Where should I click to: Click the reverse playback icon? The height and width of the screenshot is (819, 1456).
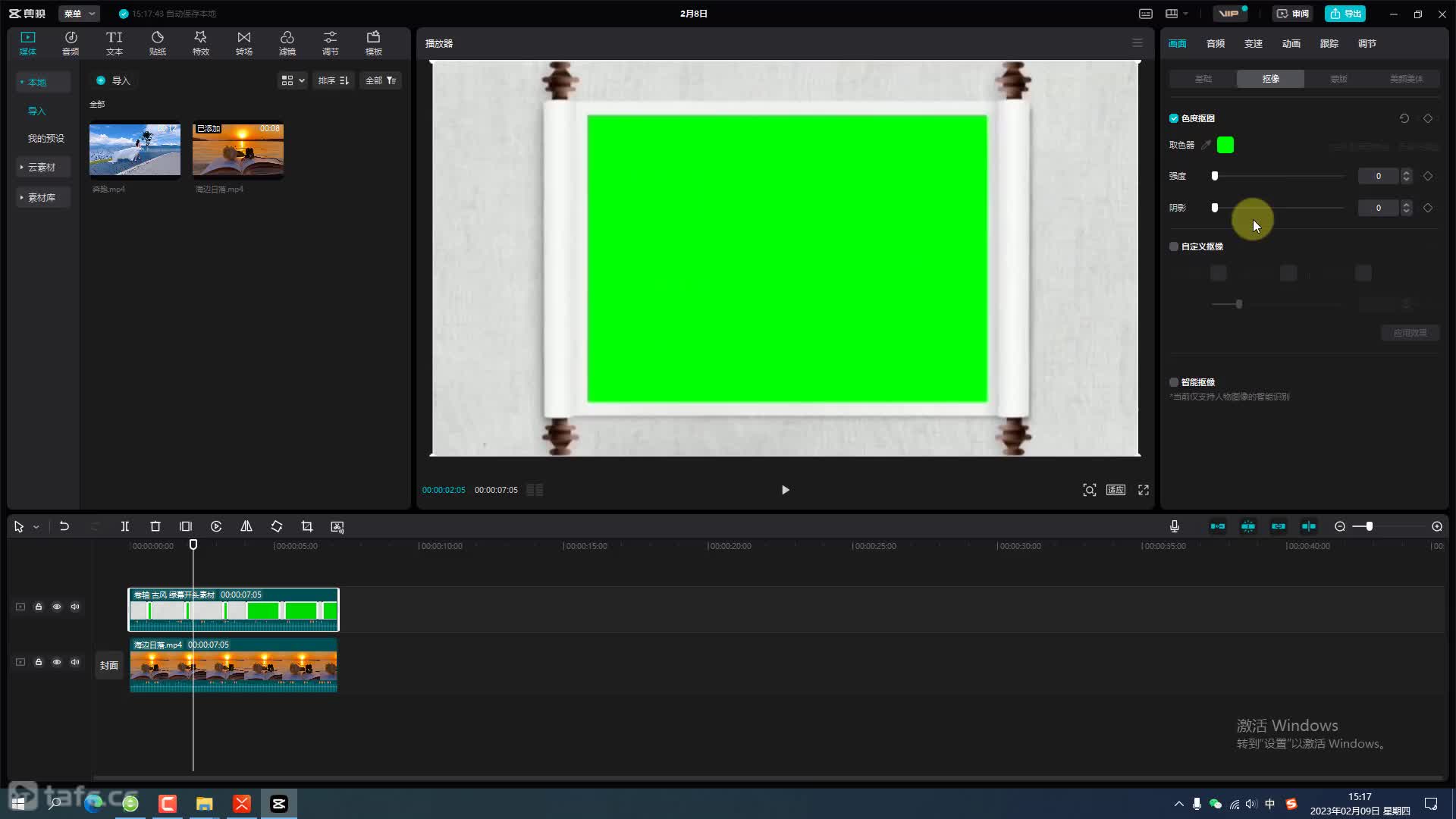(x=216, y=526)
